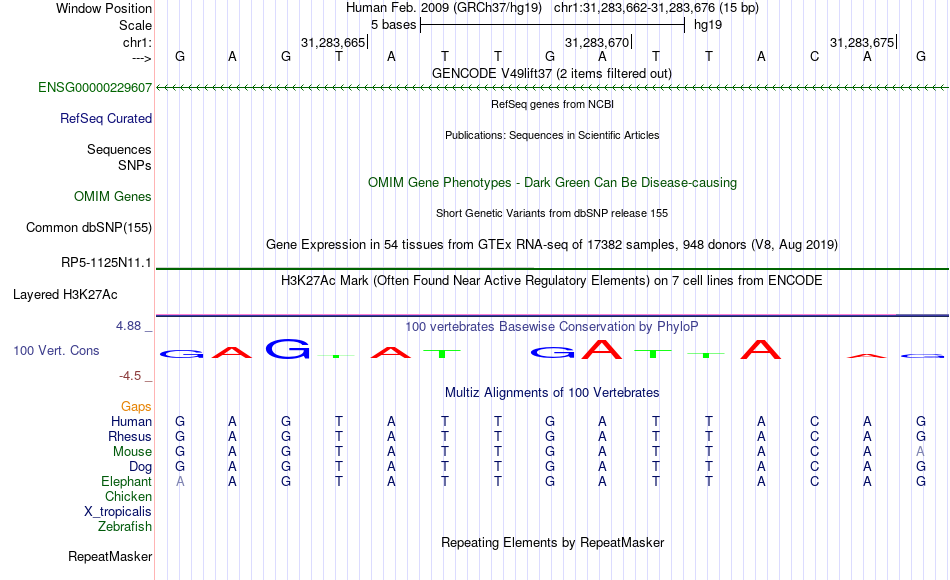This screenshot has width=950, height=580.
Task: Click the Gaps row label
Action: click(x=136, y=406)
